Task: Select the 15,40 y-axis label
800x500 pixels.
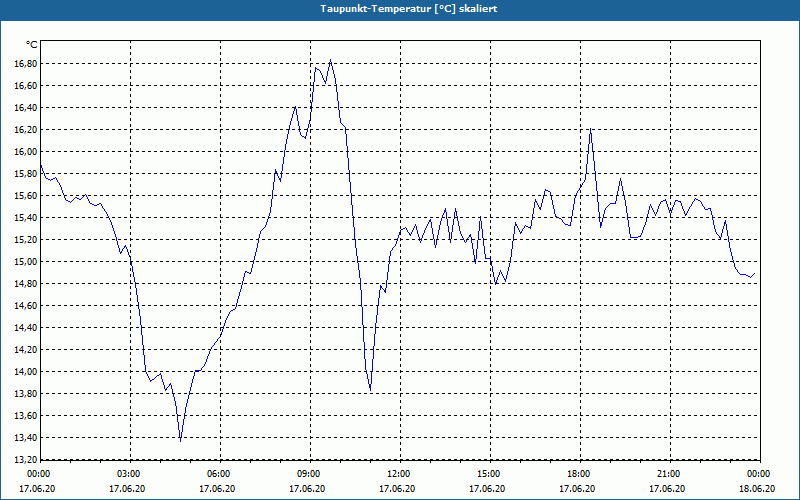Action: [26, 218]
